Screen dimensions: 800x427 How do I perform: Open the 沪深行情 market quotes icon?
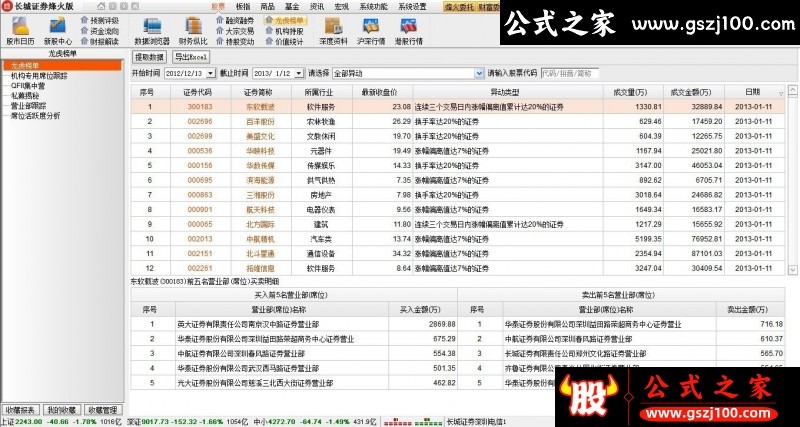[371, 31]
